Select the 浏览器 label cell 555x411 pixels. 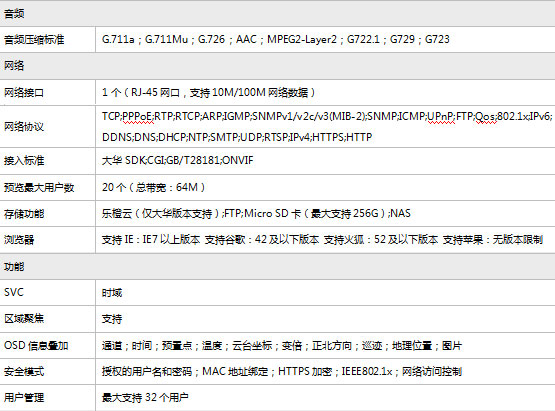click(47, 240)
